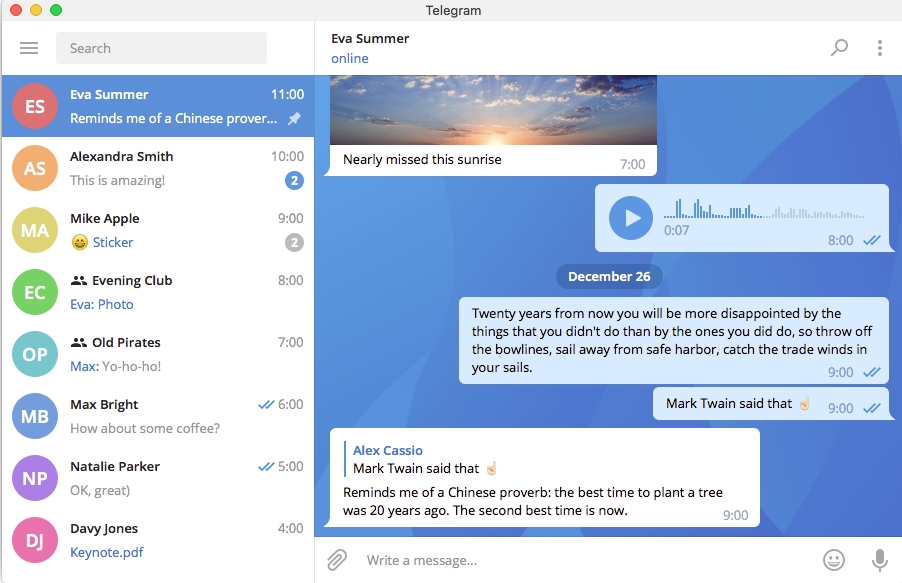
Task: Click the read receipt checkmarks on Max Bright's chat
Action: 266,404
